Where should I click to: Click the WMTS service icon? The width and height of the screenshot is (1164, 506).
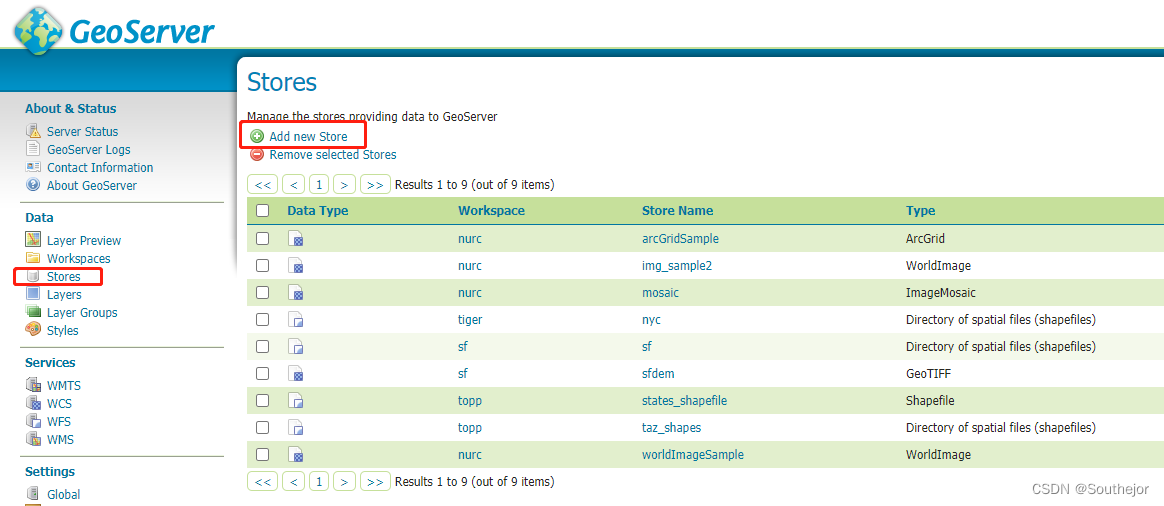click(33, 385)
